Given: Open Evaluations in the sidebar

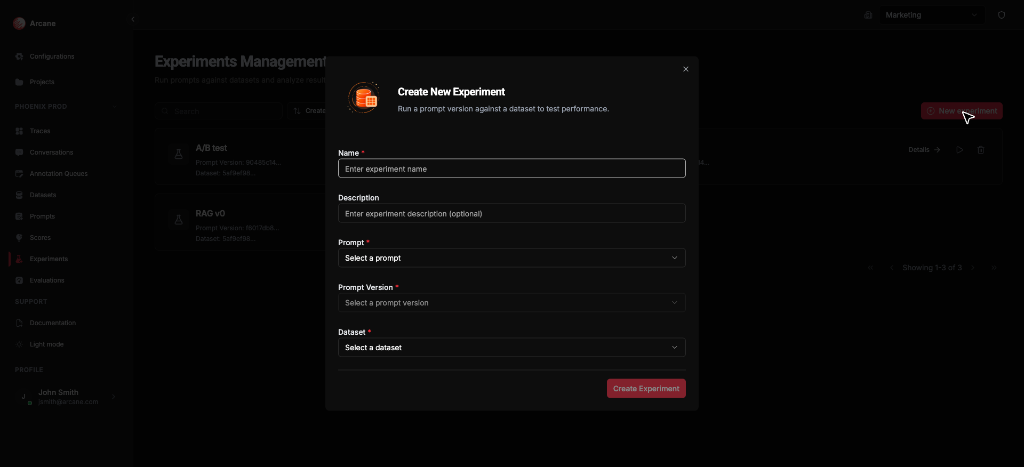Looking at the screenshot, I should (46, 280).
